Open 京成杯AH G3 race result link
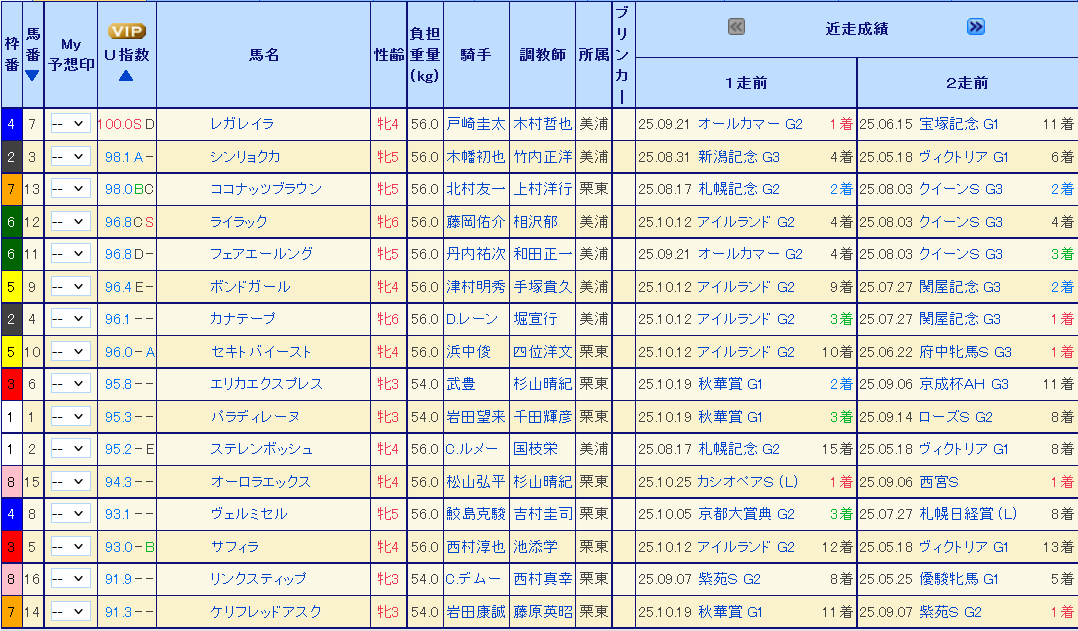Viewport: 1078px width, 631px height. point(963,384)
